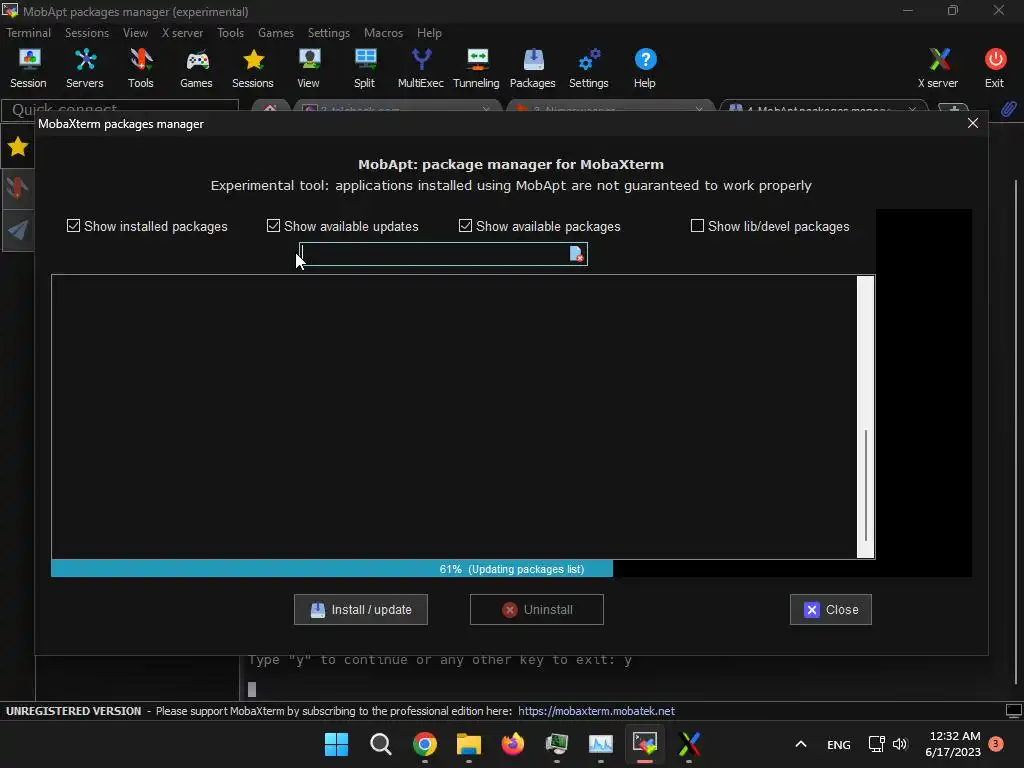Close the MobaXterm packages manager dialog

[x=972, y=123]
